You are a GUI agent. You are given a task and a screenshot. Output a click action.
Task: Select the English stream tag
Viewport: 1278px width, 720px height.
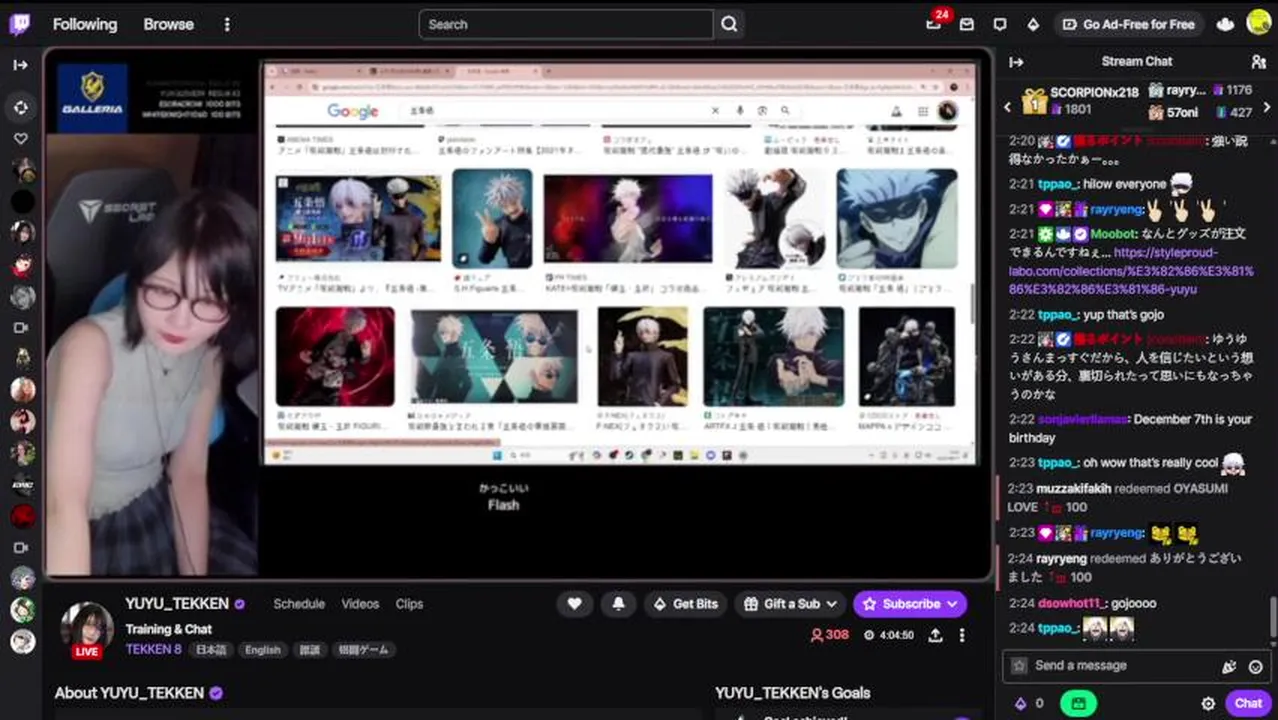point(263,650)
